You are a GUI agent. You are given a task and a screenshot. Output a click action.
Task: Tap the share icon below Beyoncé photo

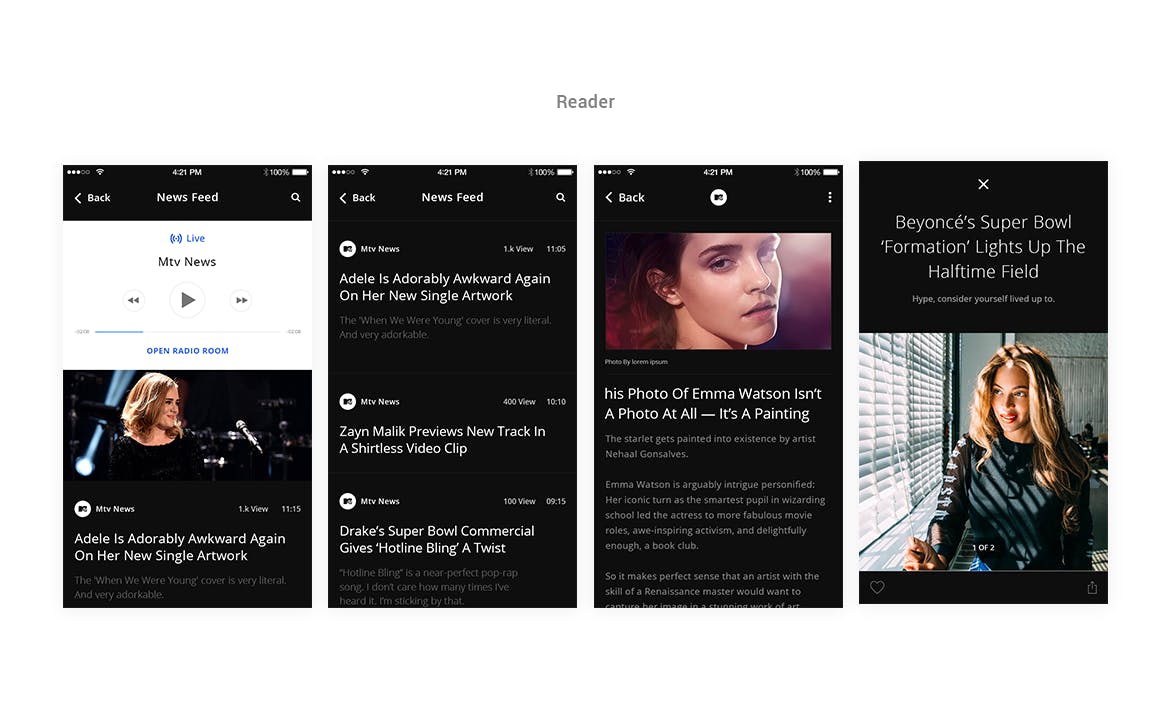pos(1092,587)
